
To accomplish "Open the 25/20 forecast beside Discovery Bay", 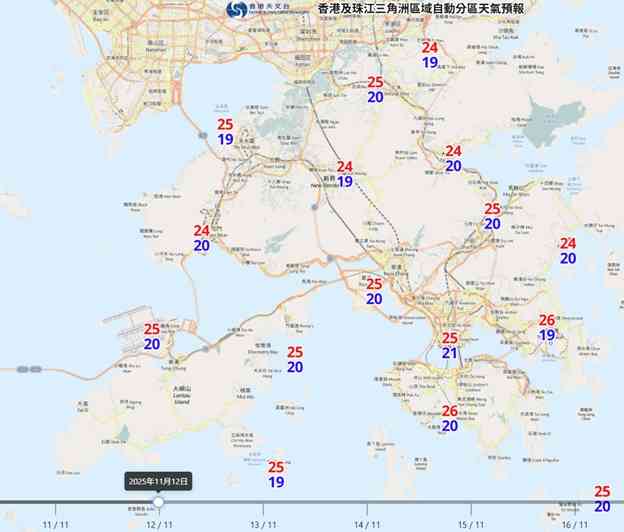I will point(295,359).
